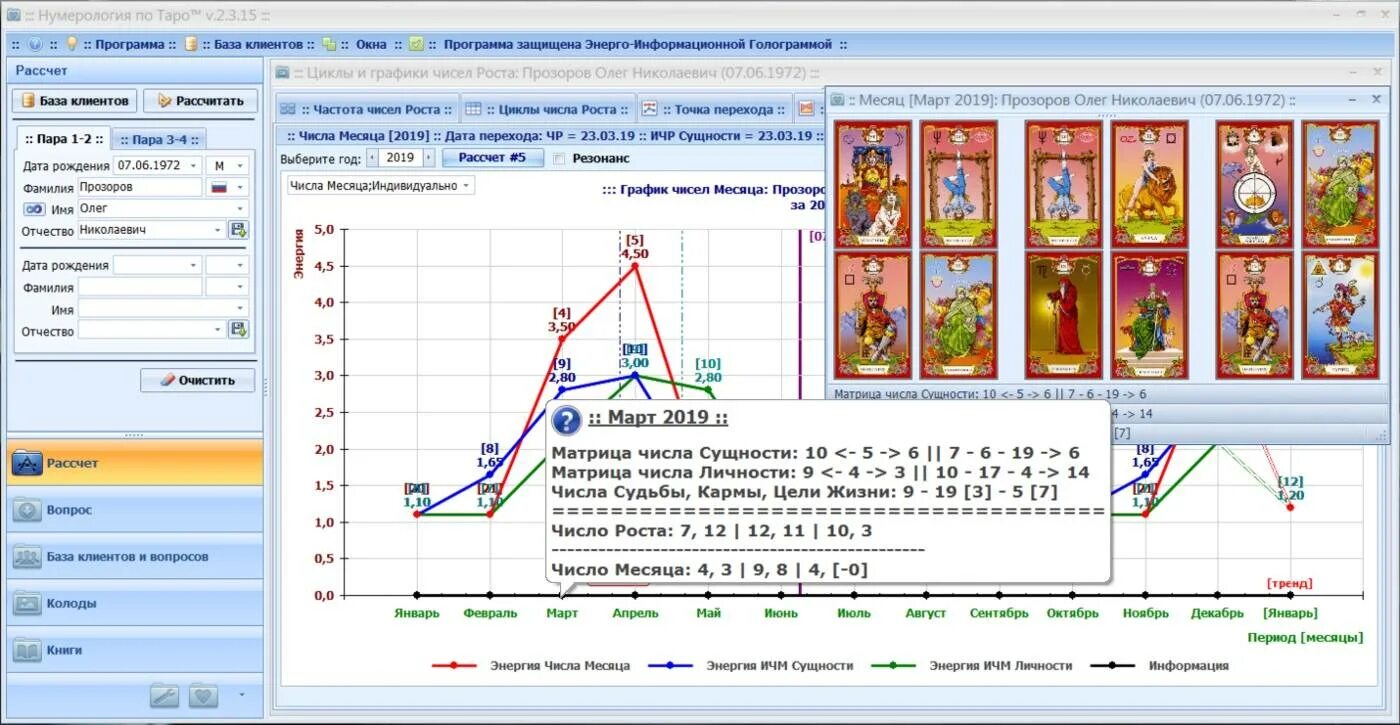Open the gender М dropdown
This screenshot has width=1400, height=725.
(x=240, y=165)
